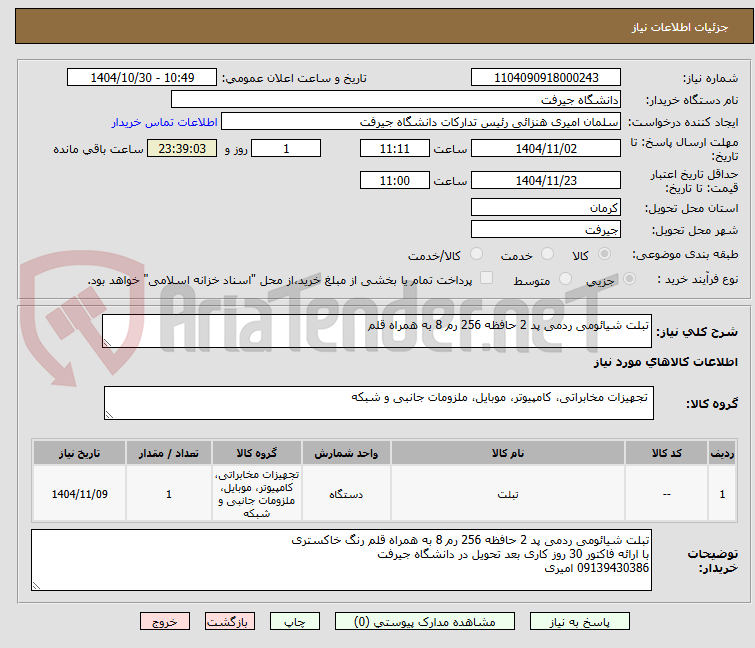Click the گروه کالا textarea
The image size is (755, 648).
pos(378,403)
